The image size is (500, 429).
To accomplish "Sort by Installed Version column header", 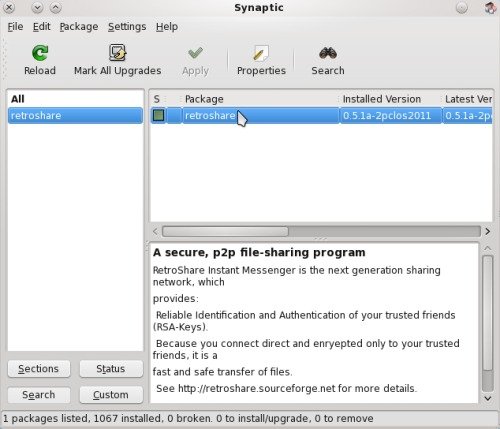I will (x=391, y=99).
